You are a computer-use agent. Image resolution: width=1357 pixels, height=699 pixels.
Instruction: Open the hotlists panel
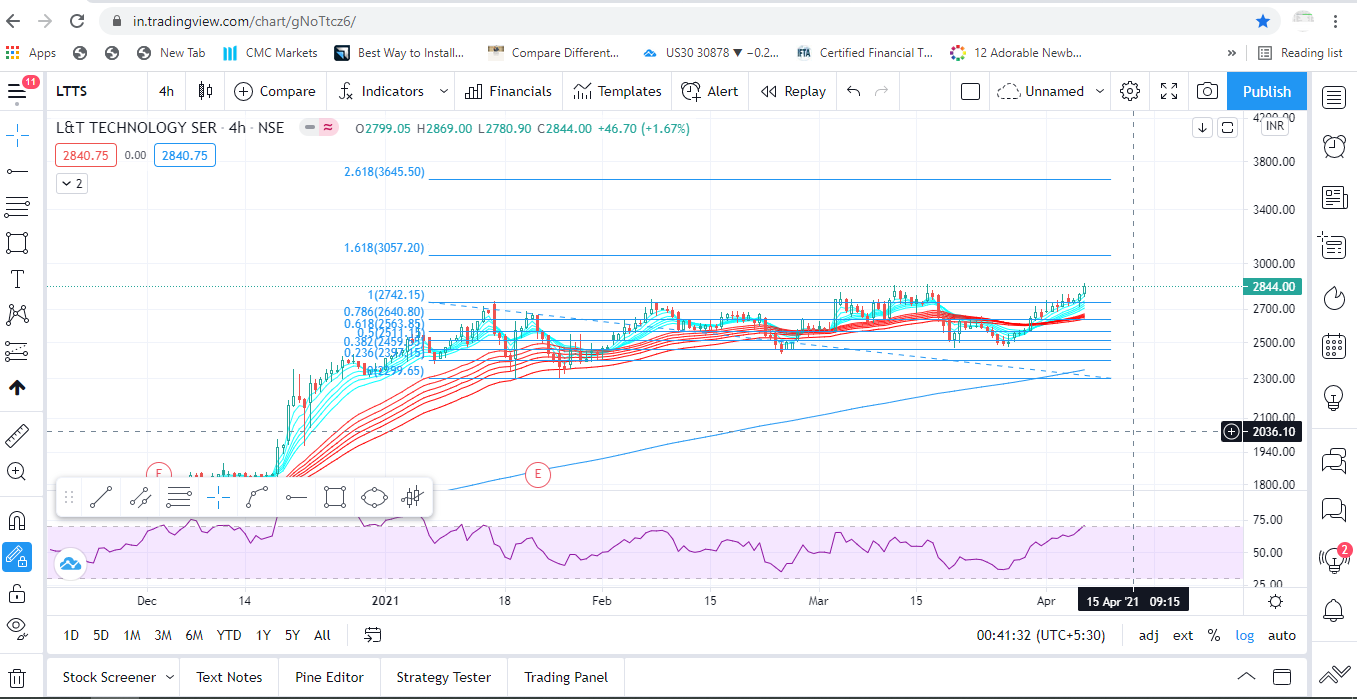(1334, 298)
